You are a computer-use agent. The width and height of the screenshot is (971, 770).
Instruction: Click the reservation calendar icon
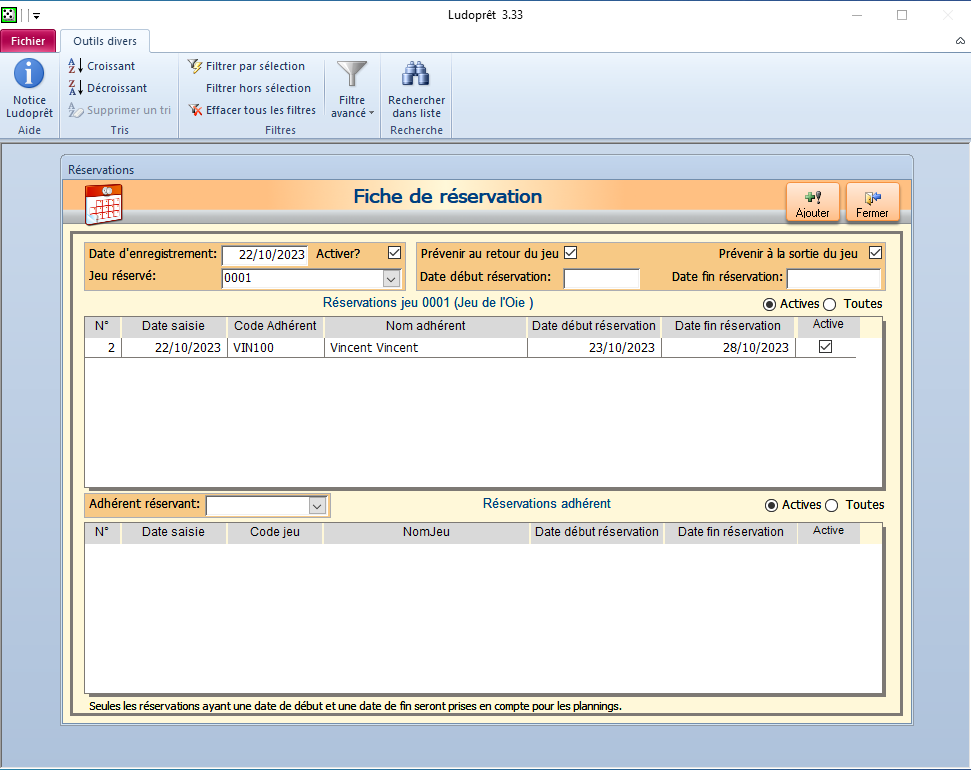coord(104,203)
